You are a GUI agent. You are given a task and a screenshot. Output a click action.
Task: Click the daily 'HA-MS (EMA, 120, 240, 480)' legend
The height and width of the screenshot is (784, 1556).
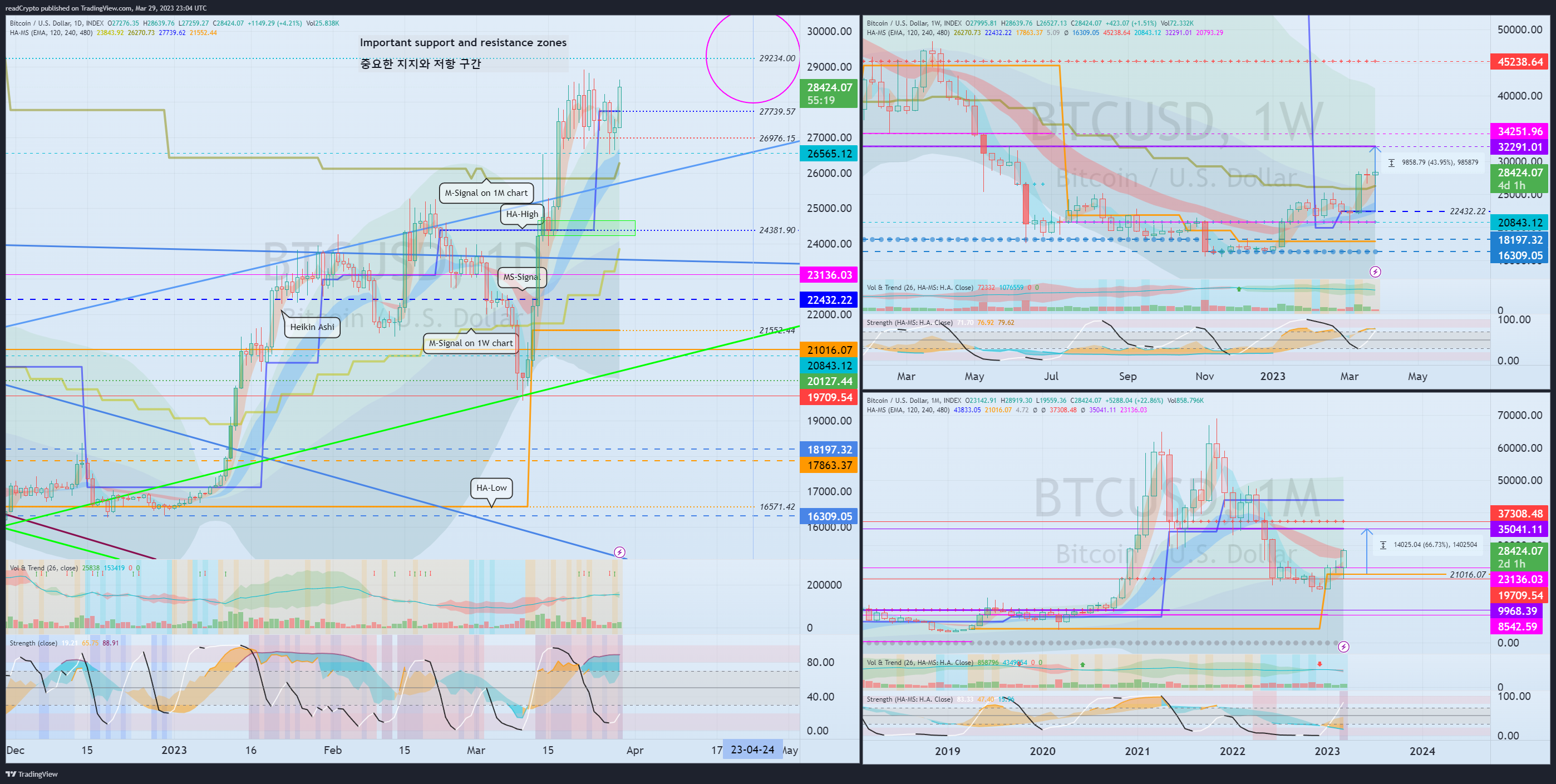51,33
